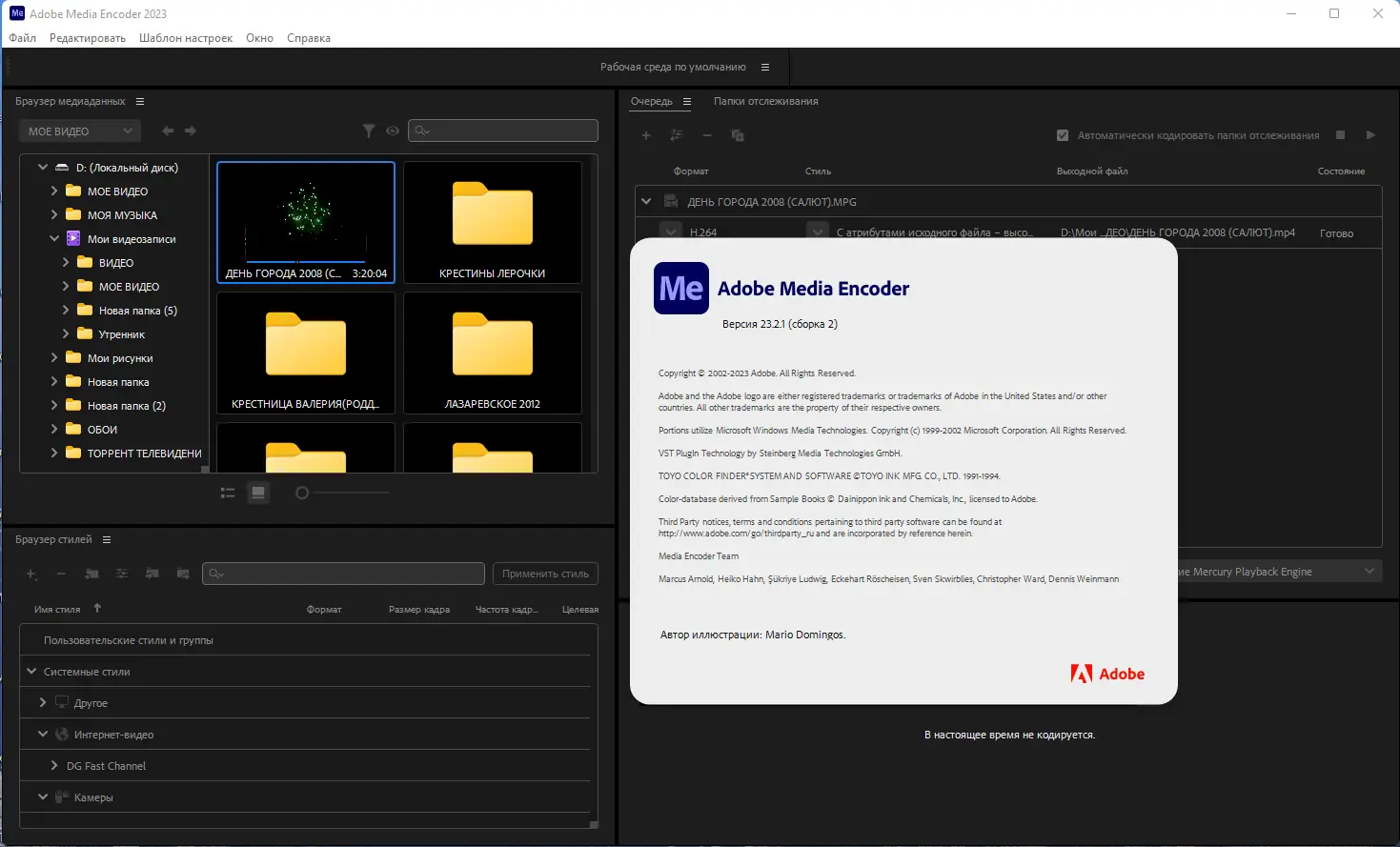The height and width of the screenshot is (847, 1400).
Task: Open the Preset Settings icon in Preset Browser
Action: 121,575
